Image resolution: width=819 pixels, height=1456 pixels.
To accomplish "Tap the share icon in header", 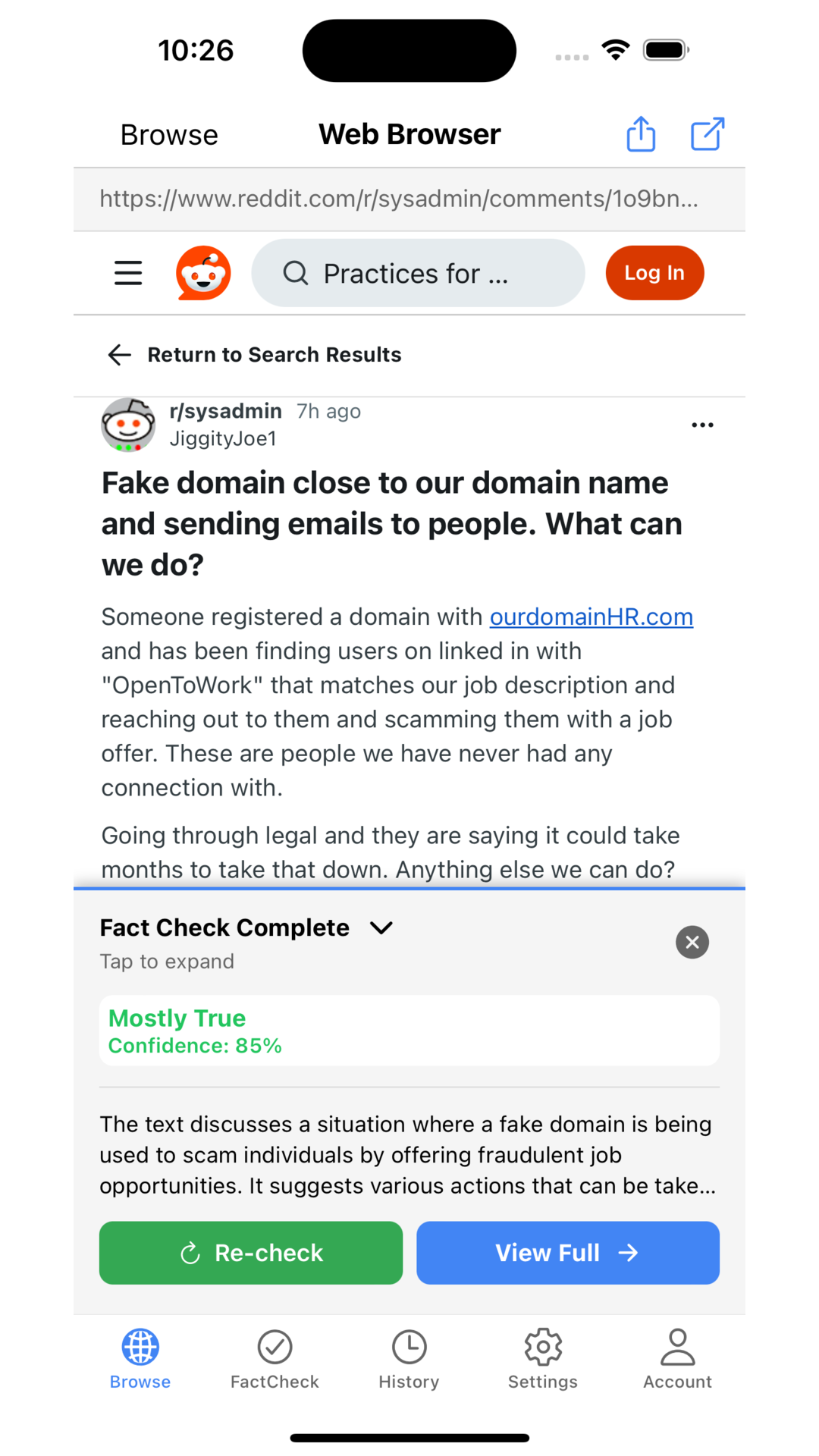I will point(641,134).
